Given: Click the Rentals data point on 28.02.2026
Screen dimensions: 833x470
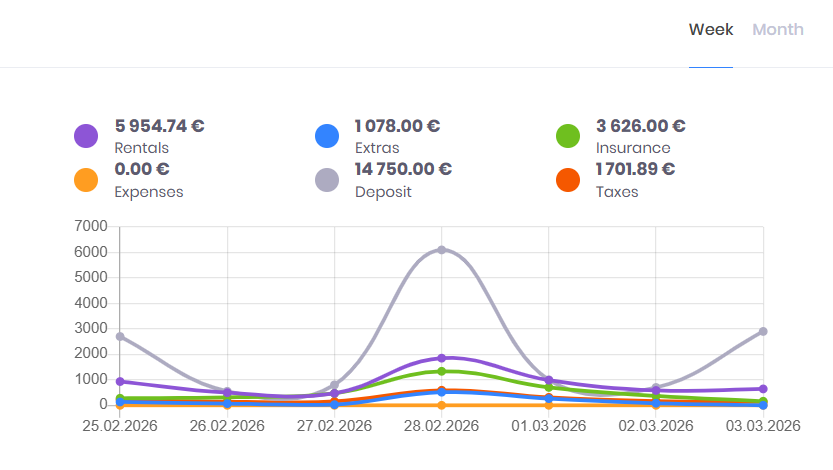Looking at the screenshot, I should 441,358.
